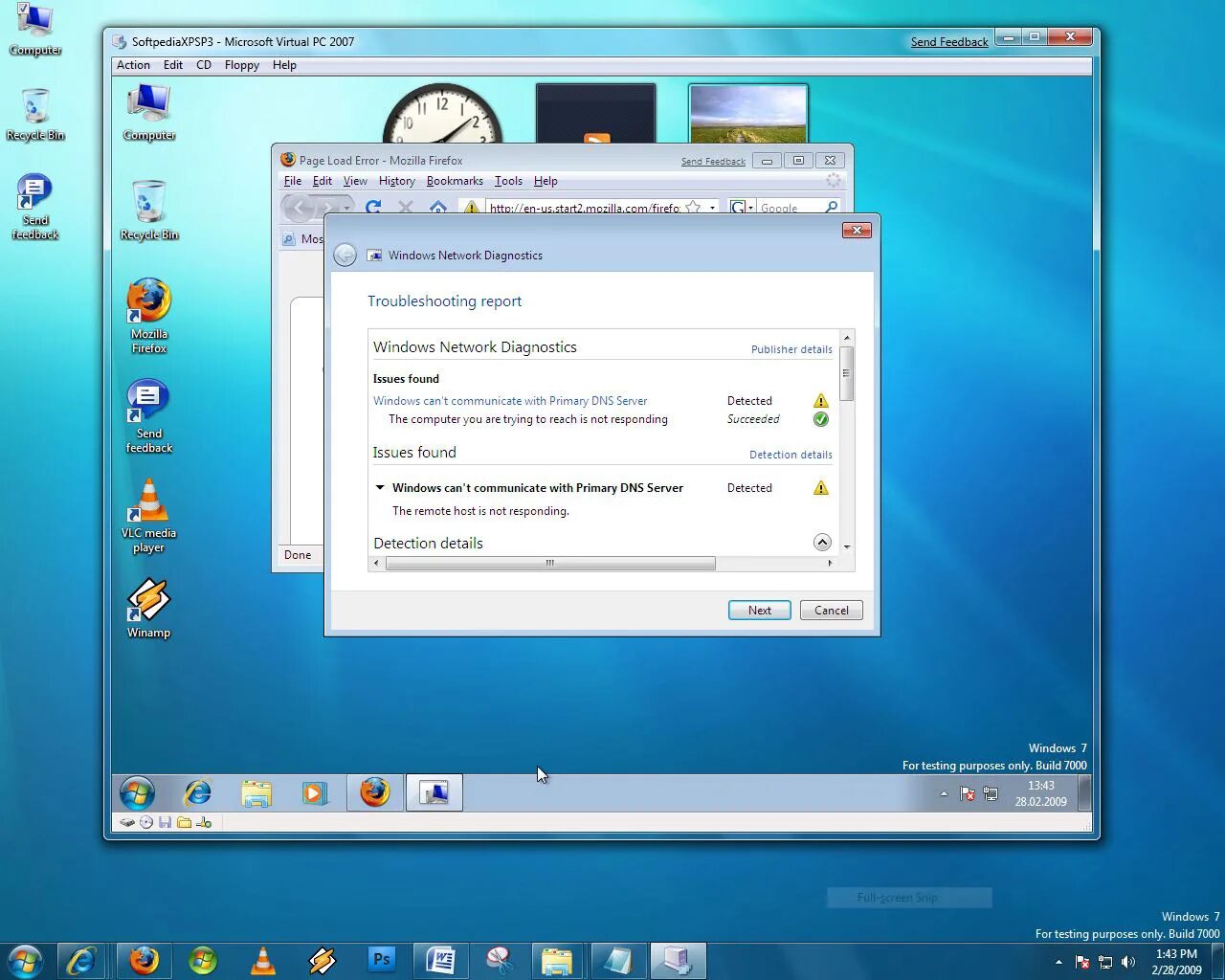Open the Virtual PC Edit menu
1225x980 pixels.
pos(173,65)
